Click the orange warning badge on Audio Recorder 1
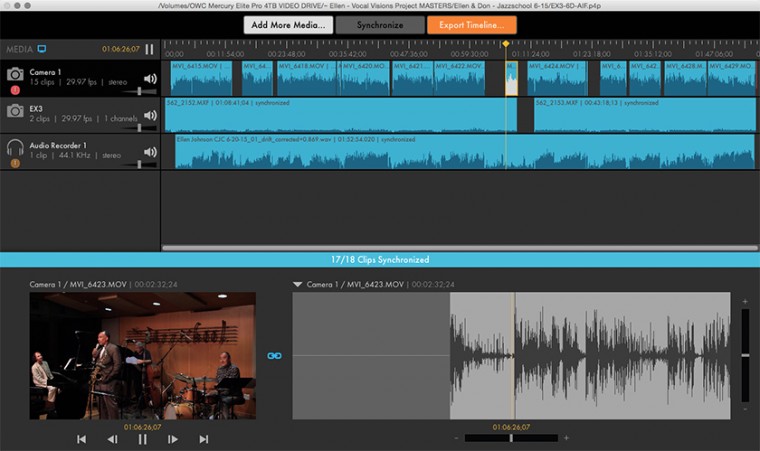760x451 pixels. 15,163
